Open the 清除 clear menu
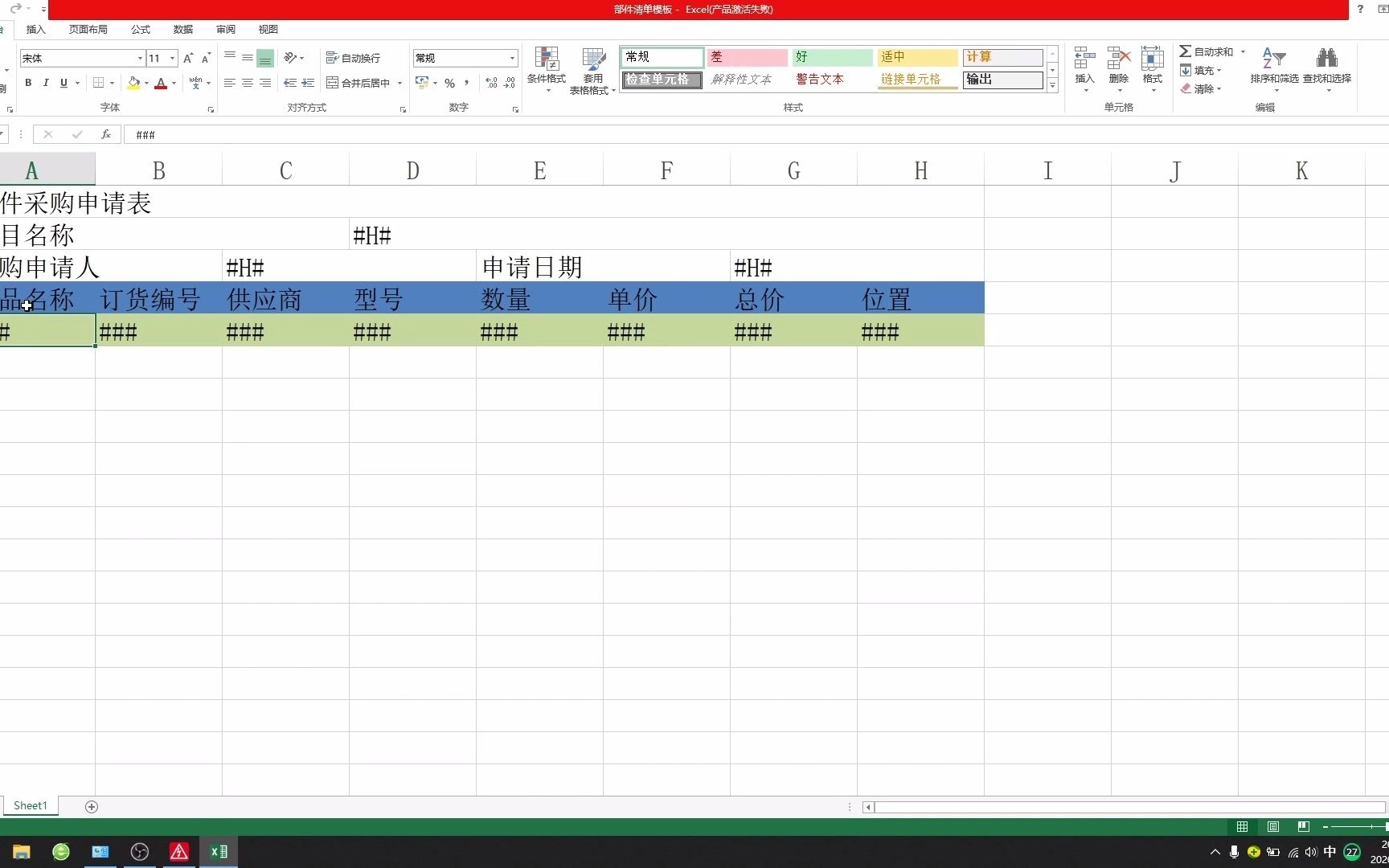Image resolution: width=1389 pixels, height=868 pixels. pos(1201,89)
